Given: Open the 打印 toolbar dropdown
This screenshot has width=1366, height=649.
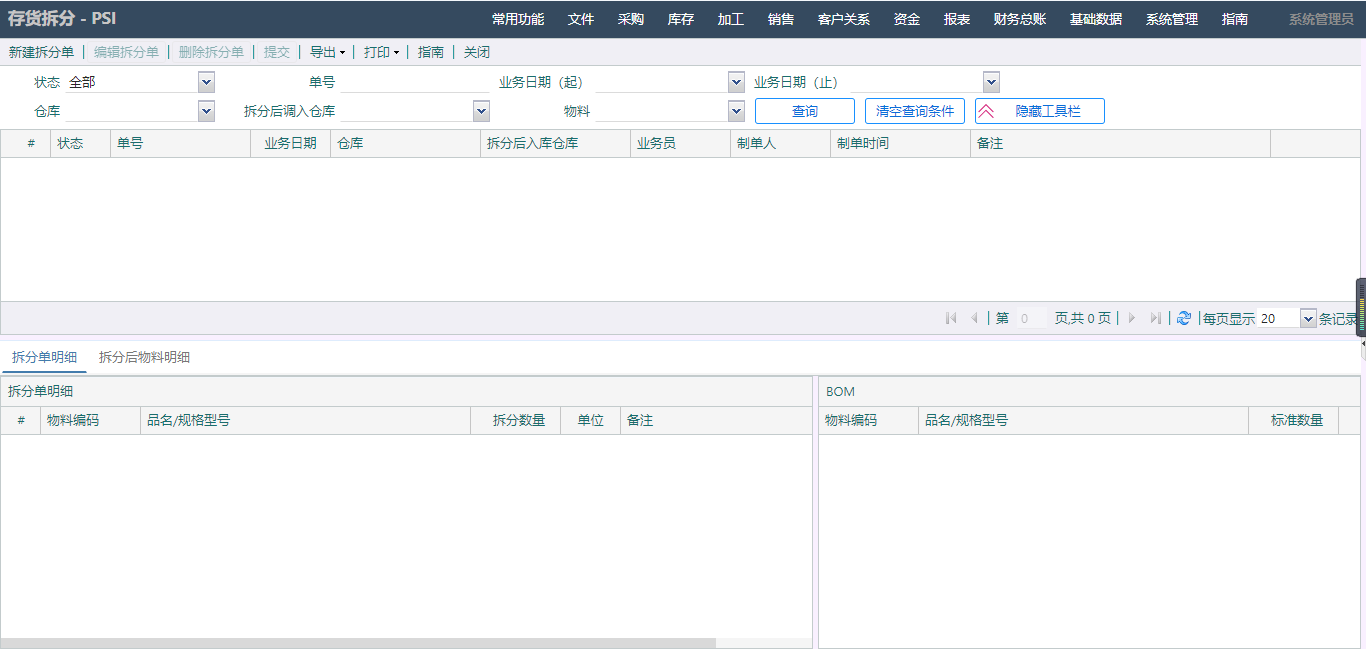Looking at the screenshot, I should click(382, 52).
